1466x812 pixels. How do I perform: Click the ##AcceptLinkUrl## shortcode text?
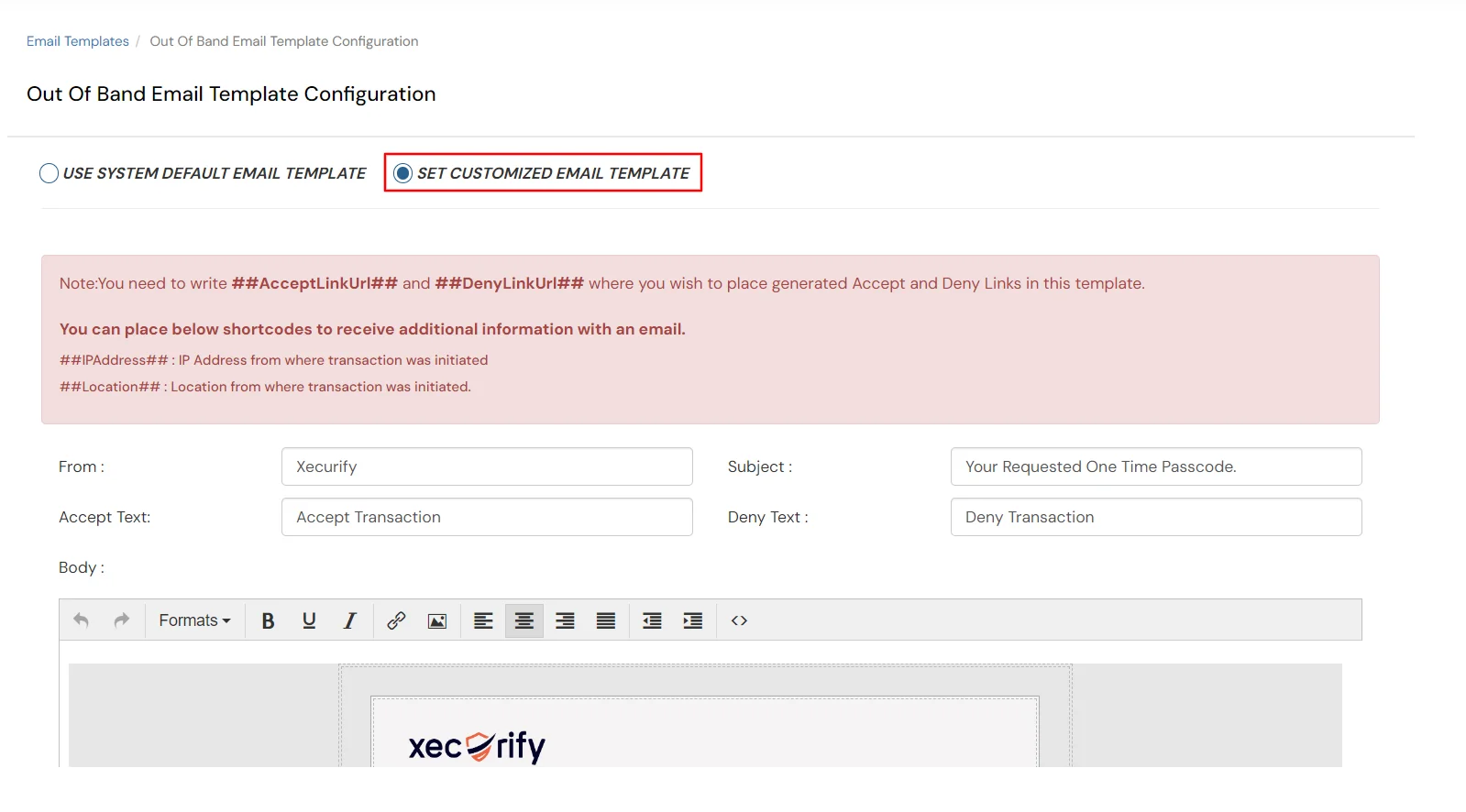coord(314,283)
